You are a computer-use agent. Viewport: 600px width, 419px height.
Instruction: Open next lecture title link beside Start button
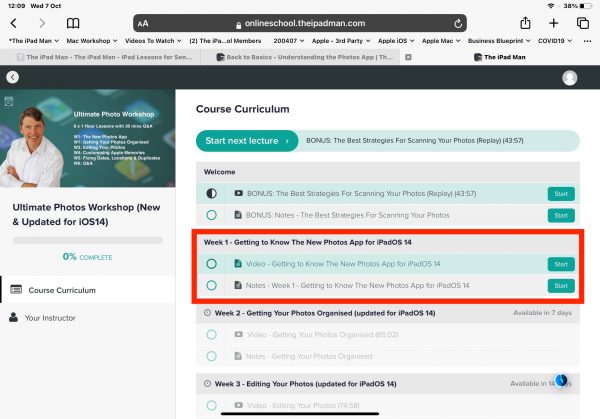(415, 140)
